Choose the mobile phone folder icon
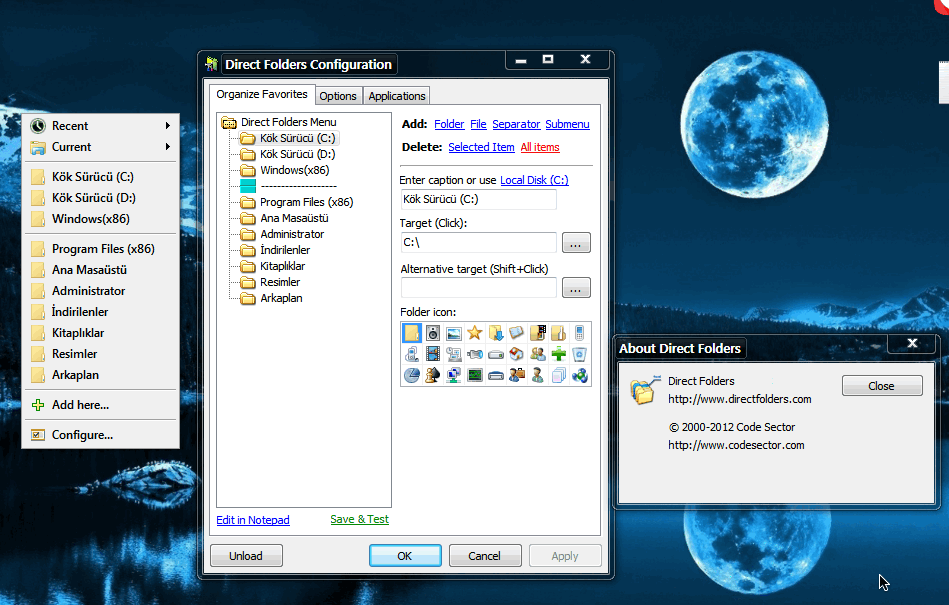The height and width of the screenshot is (605, 949). 579,333
